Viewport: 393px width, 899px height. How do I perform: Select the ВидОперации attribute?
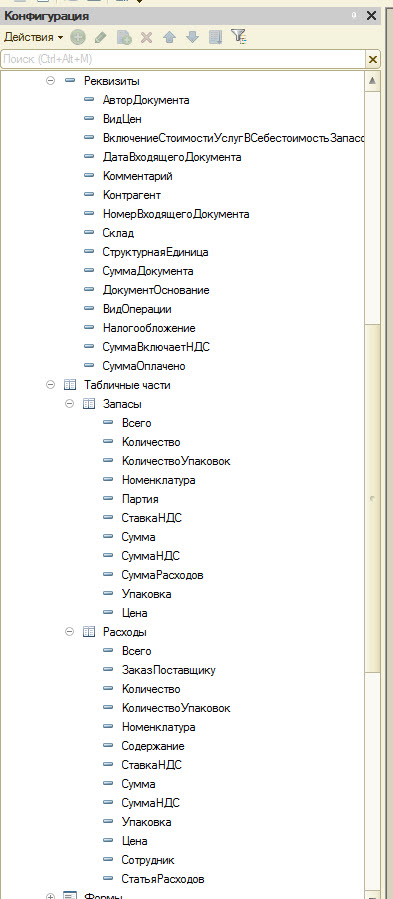pos(137,309)
